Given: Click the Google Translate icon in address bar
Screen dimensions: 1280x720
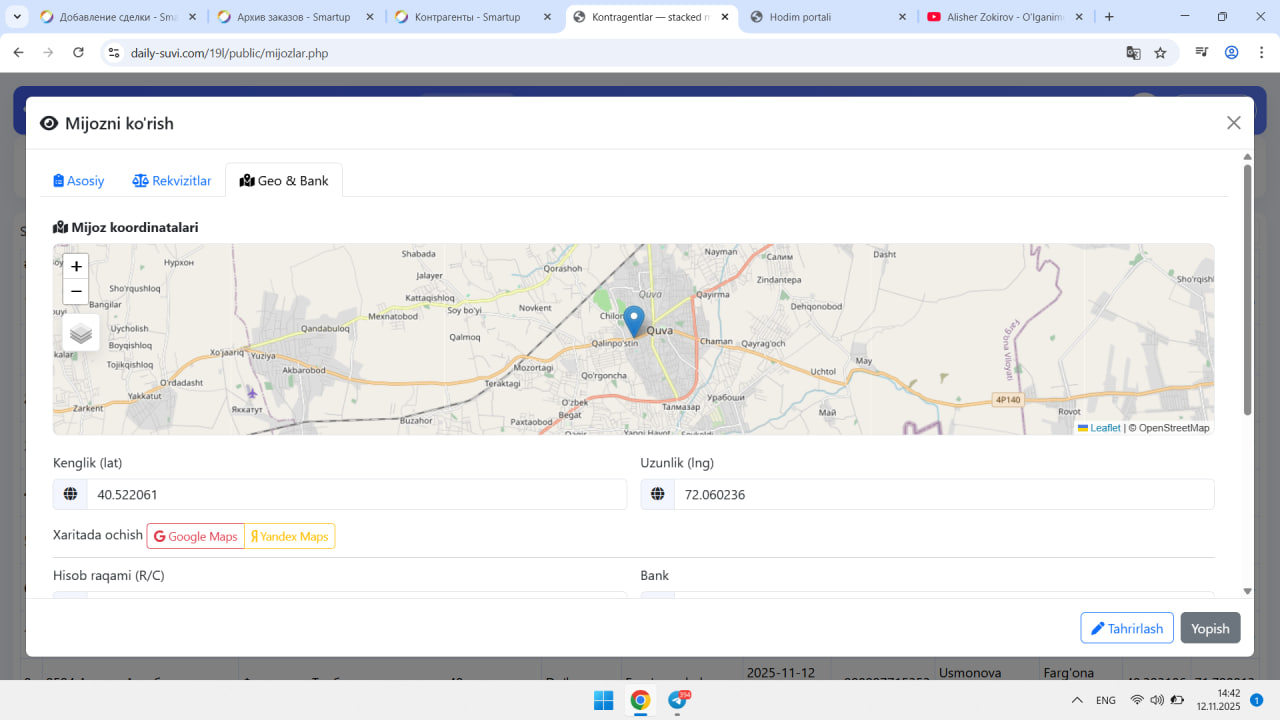Looking at the screenshot, I should [1133, 53].
